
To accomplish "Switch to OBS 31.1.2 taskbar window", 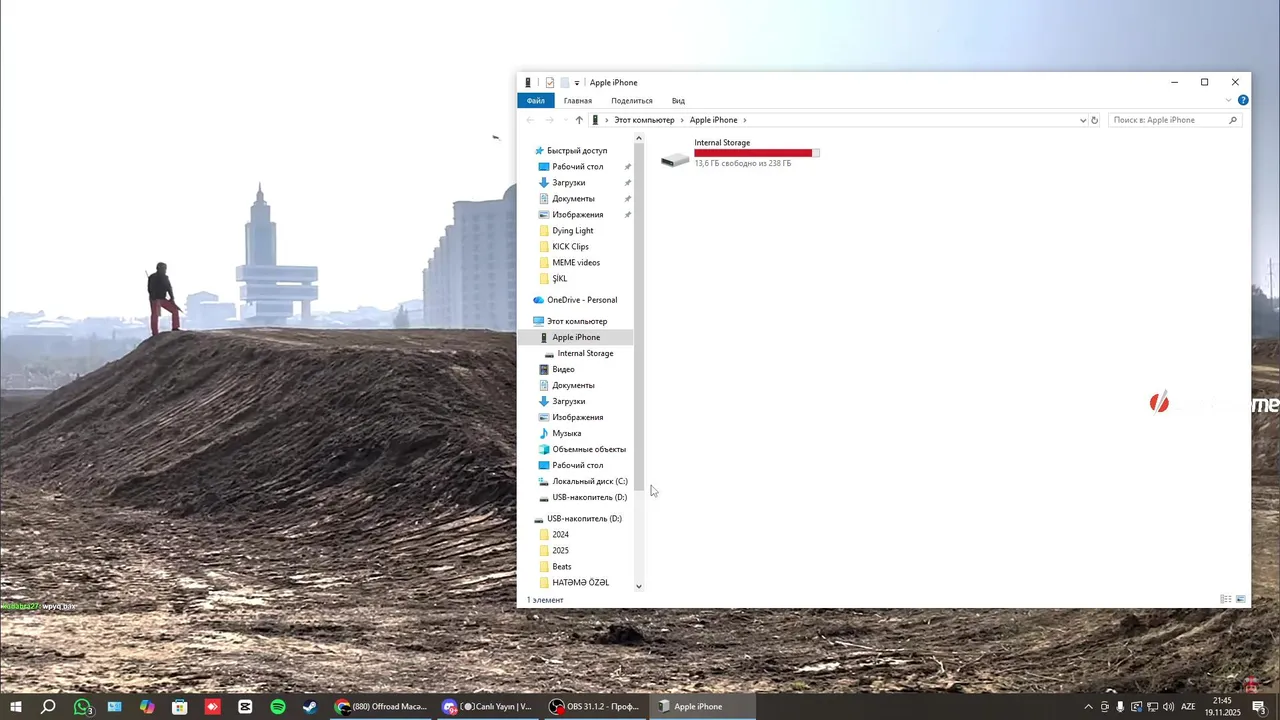I will coord(594,707).
